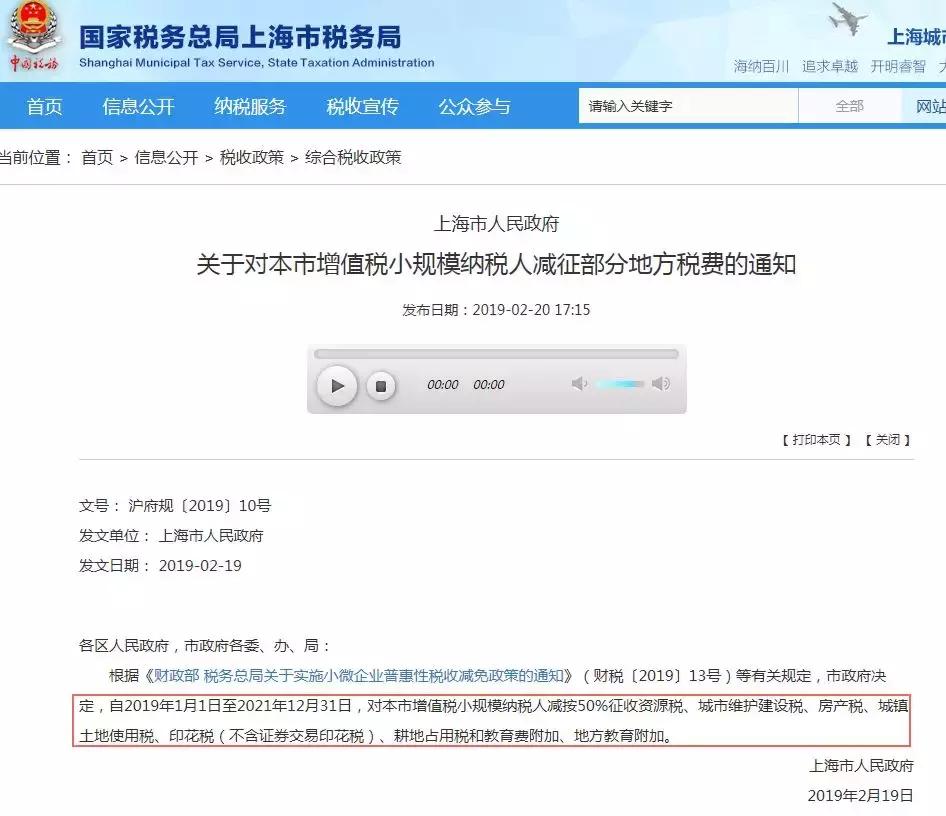This screenshot has height=816, width=946.
Task: Click the 请输入关键字 search input field
Action: (688, 106)
